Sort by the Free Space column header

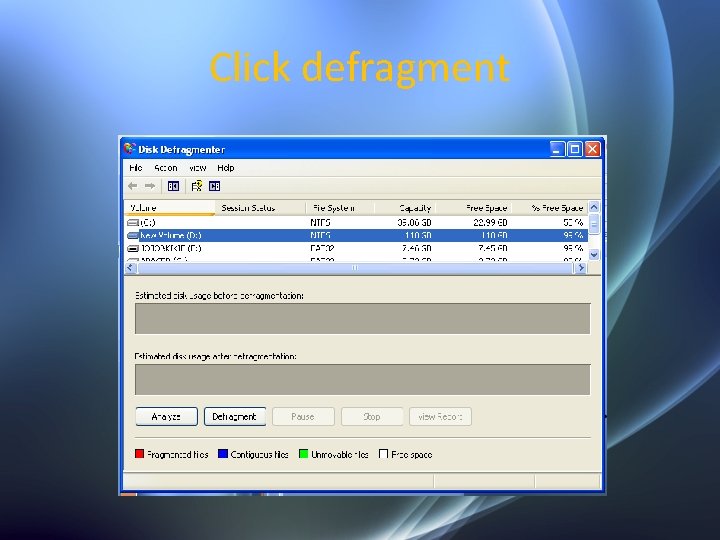click(473, 208)
